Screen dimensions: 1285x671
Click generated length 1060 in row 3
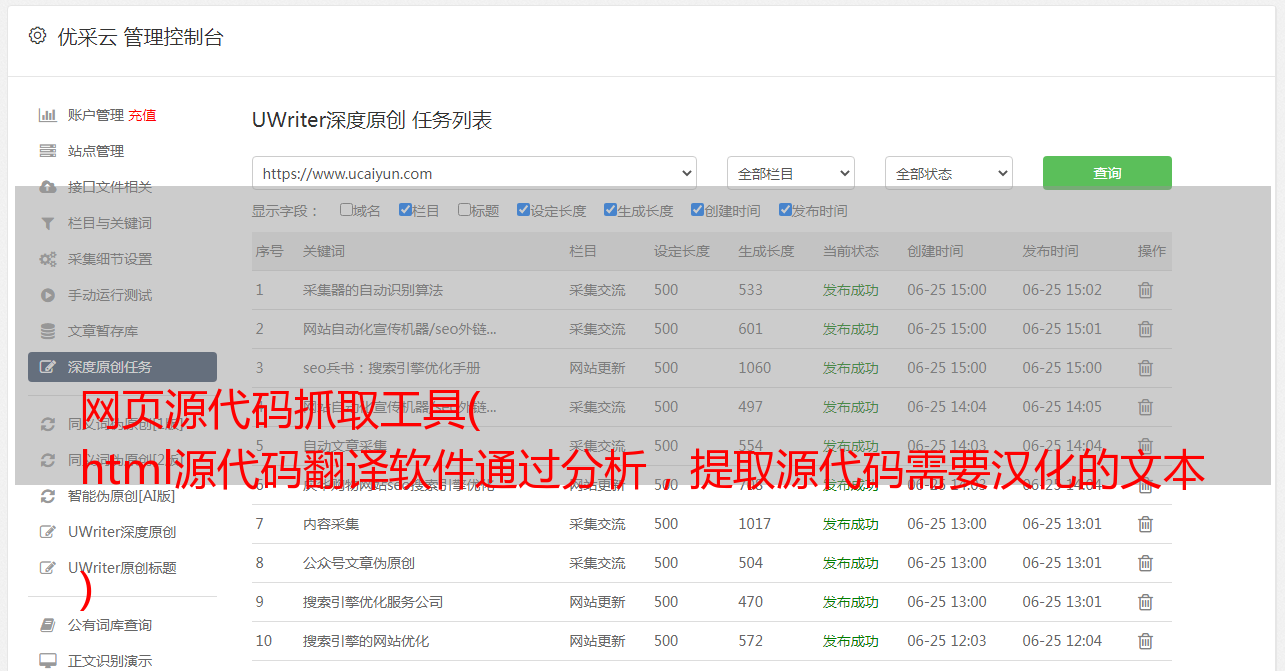pos(755,368)
